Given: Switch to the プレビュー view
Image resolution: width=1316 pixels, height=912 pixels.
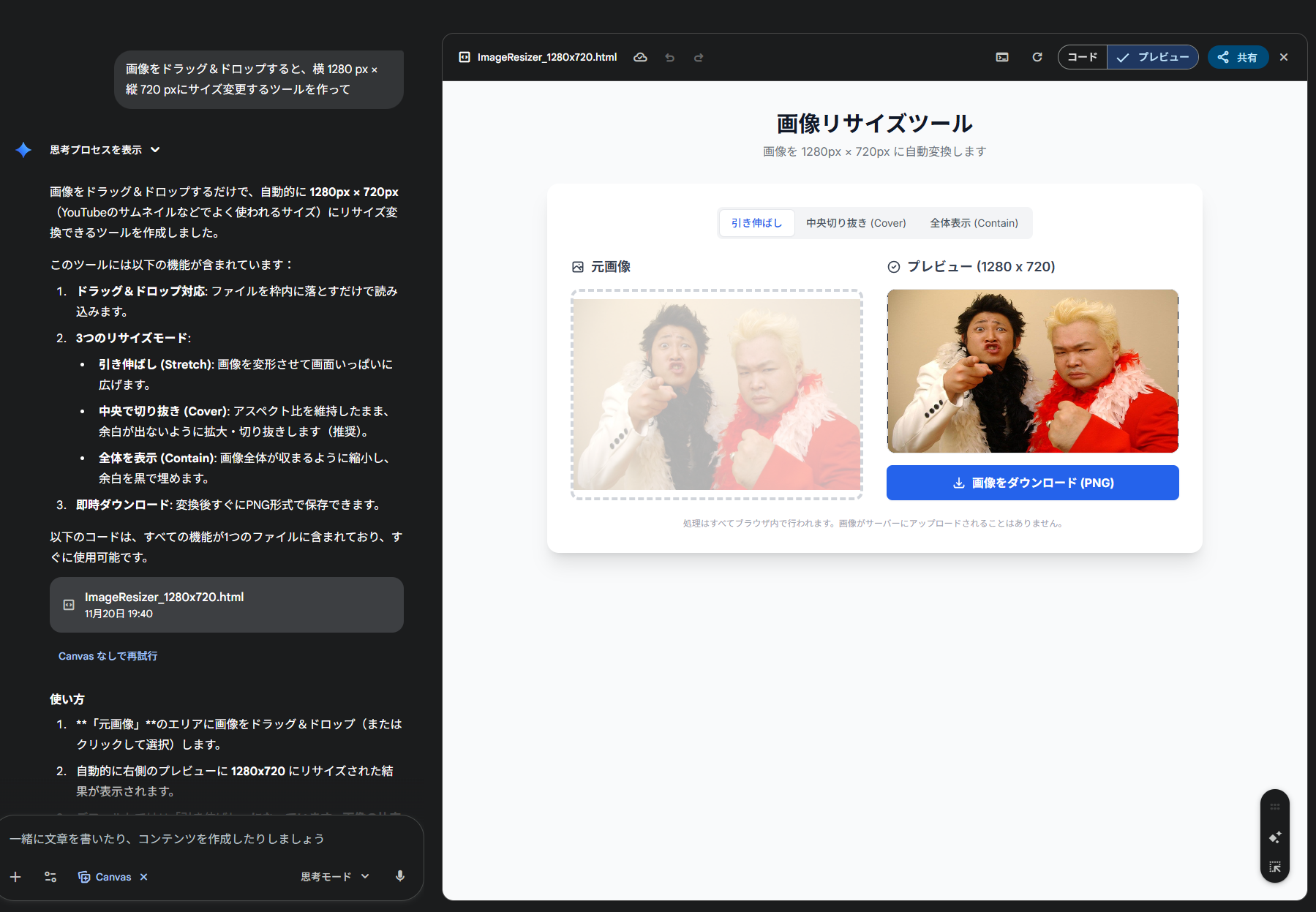Looking at the screenshot, I should tap(1153, 57).
